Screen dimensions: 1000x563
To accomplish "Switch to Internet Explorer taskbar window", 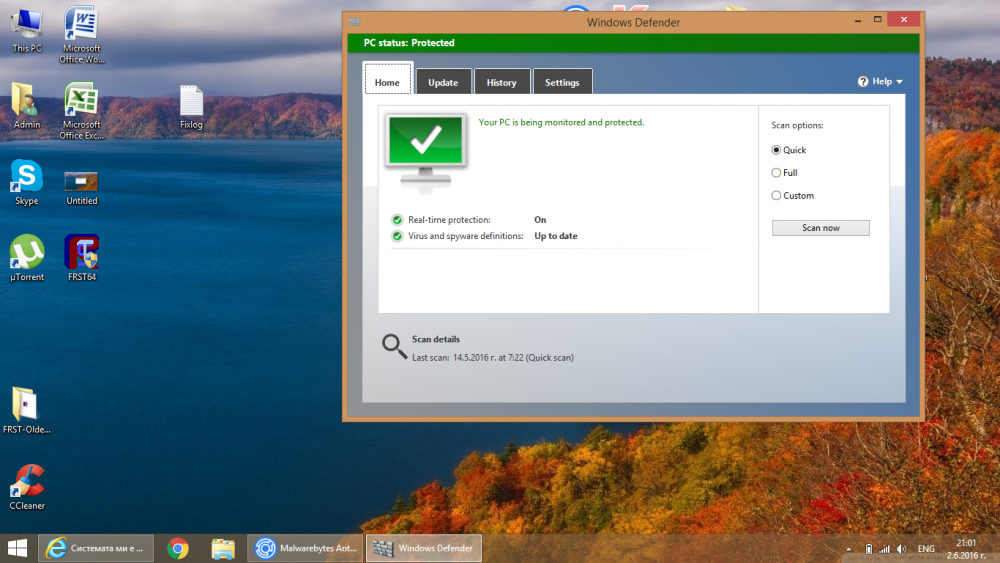I will point(96,548).
